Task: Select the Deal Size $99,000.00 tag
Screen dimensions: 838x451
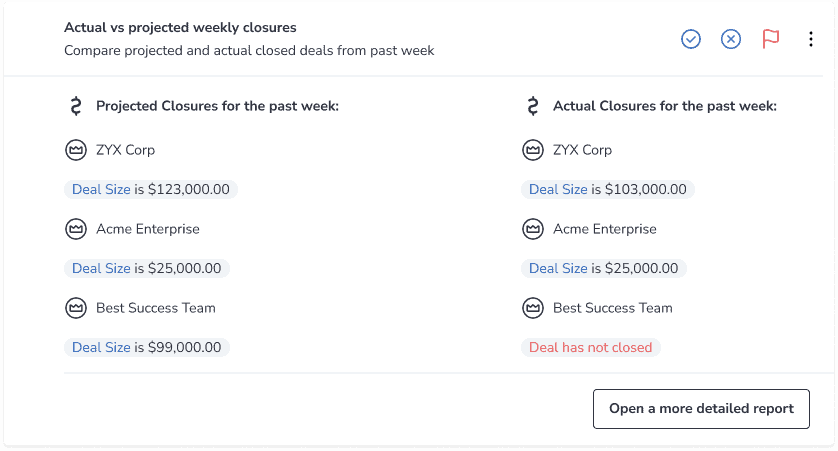Action: [x=147, y=347]
